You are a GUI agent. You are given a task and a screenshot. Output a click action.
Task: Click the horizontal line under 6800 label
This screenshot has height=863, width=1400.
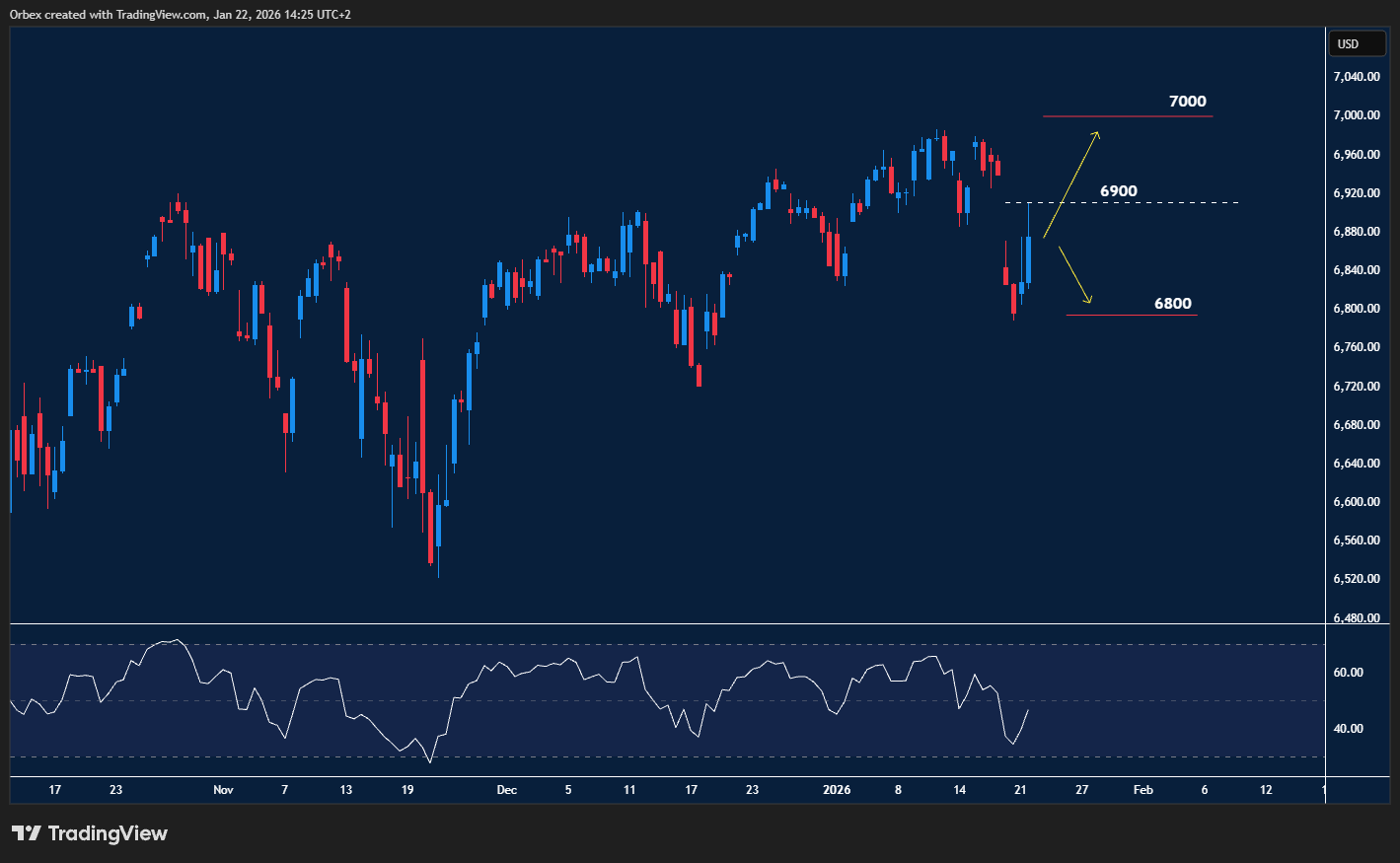(x=1131, y=316)
